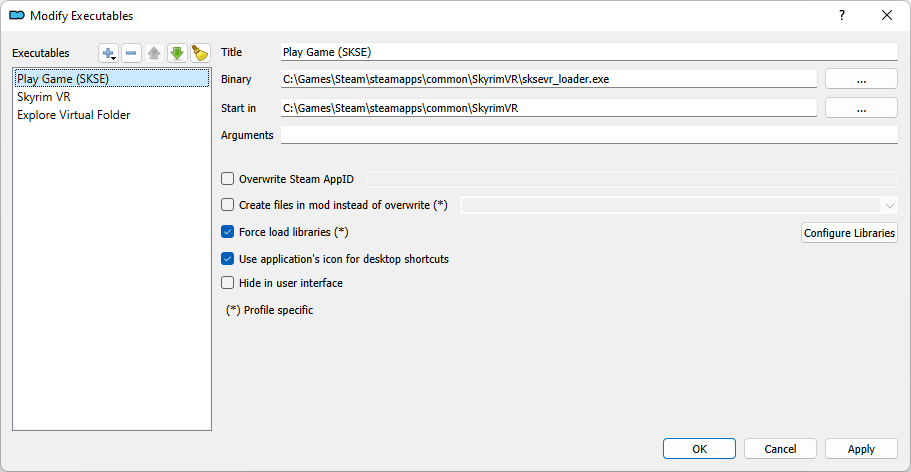Click the add executable plus icon

(109, 53)
